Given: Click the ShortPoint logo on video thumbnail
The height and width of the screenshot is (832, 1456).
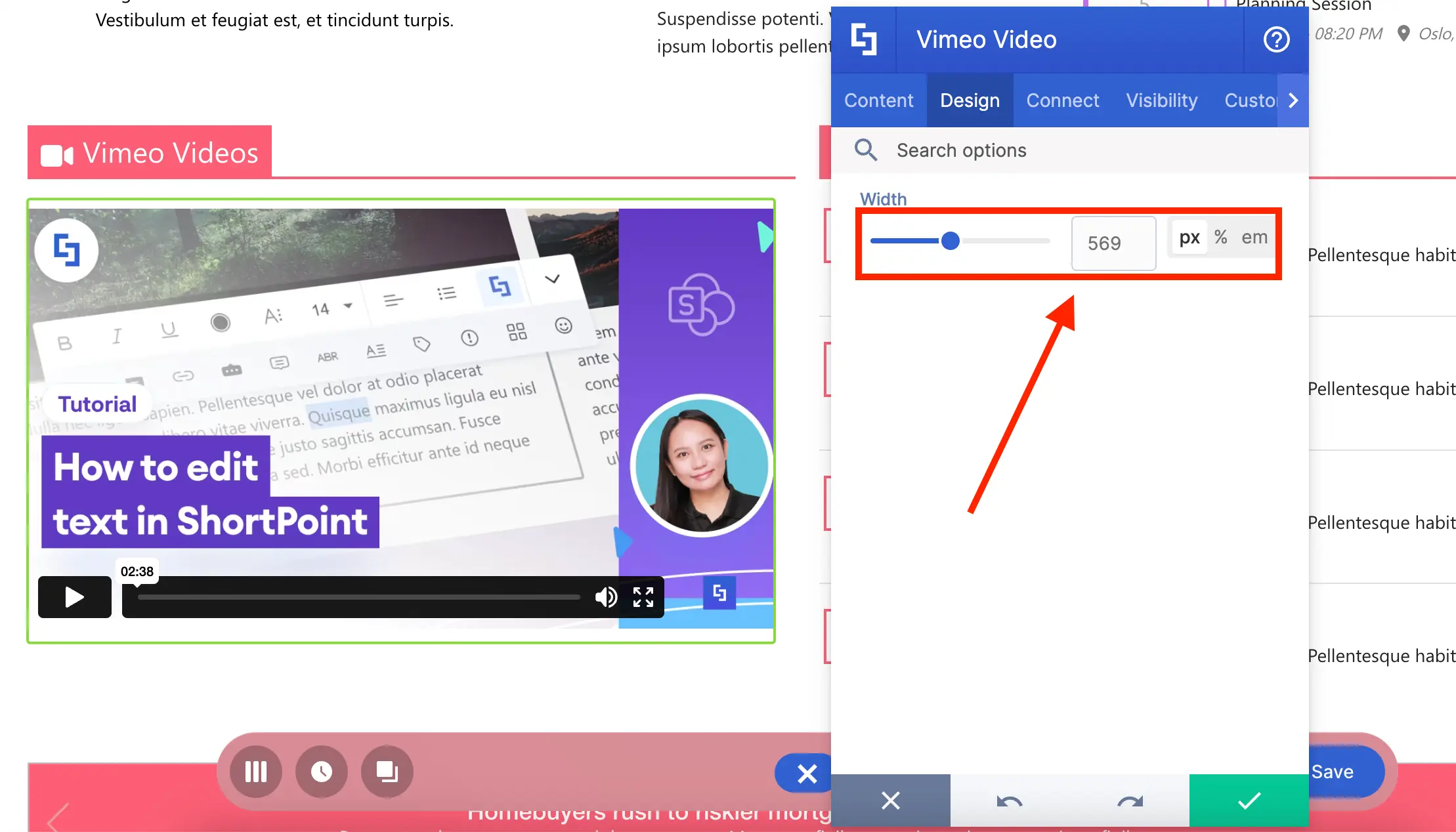Looking at the screenshot, I should 66,250.
